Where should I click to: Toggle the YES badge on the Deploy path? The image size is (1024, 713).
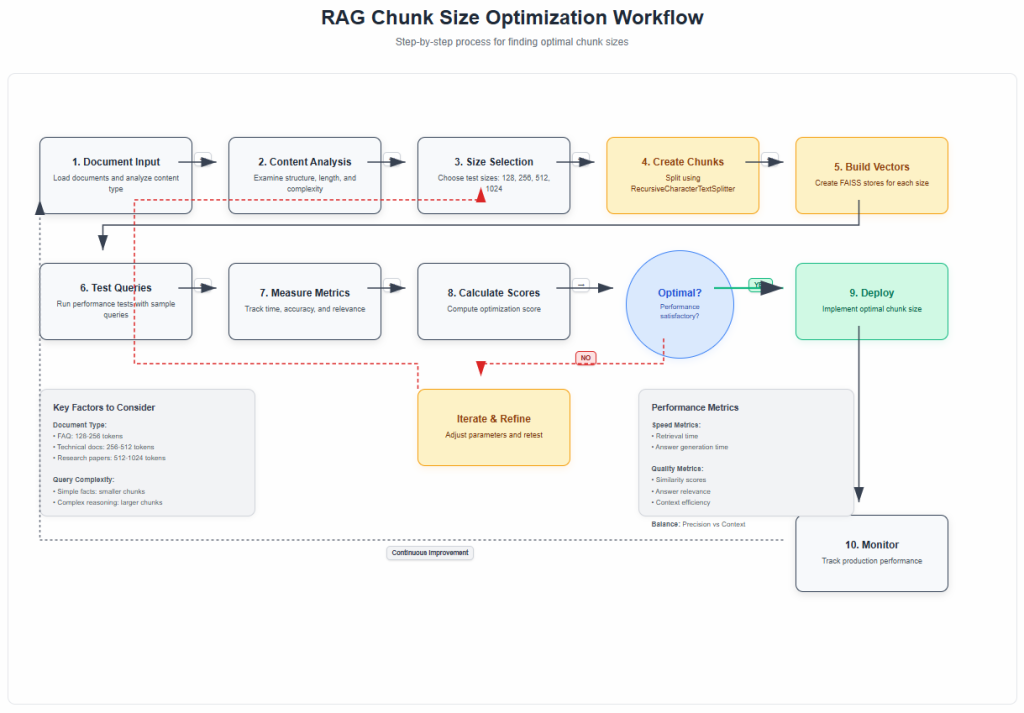tap(759, 284)
